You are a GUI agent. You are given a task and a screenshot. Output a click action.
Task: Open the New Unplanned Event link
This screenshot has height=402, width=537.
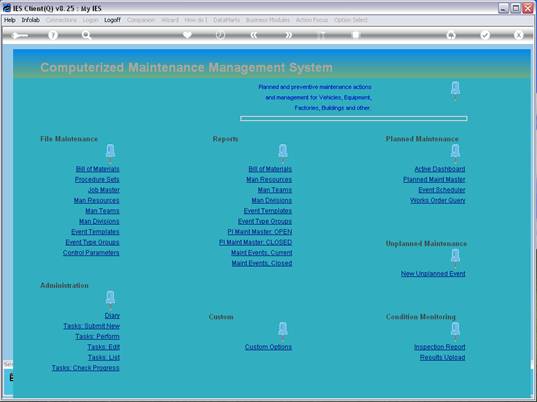point(433,274)
